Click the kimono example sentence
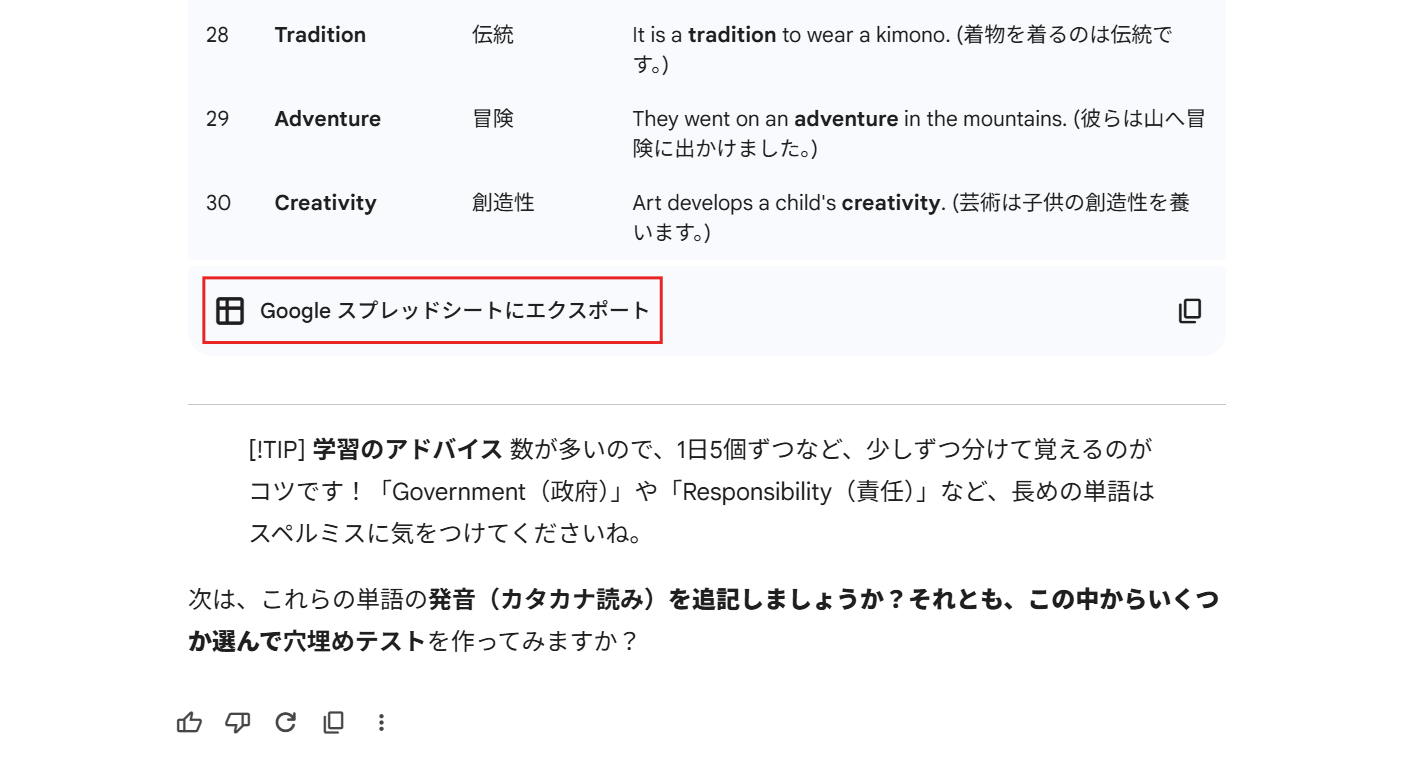 point(900,36)
